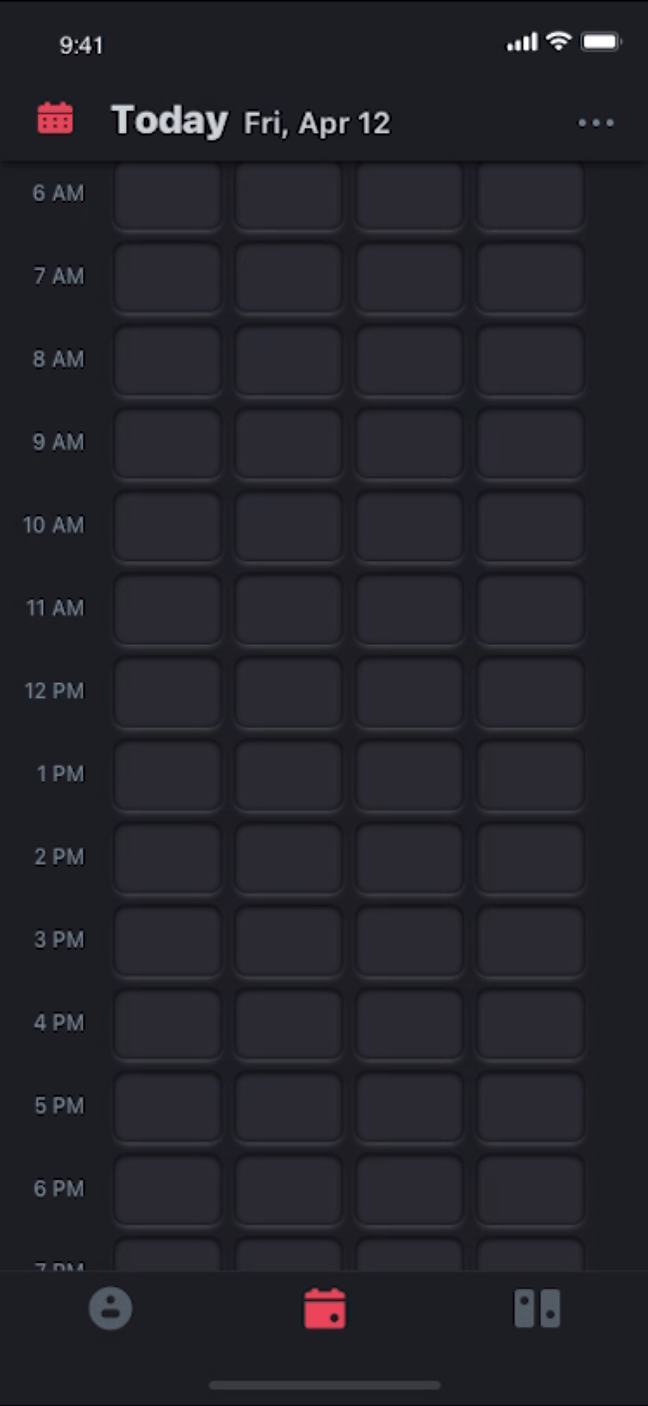Select the third slot in the 3 PM row

pos(409,941)
